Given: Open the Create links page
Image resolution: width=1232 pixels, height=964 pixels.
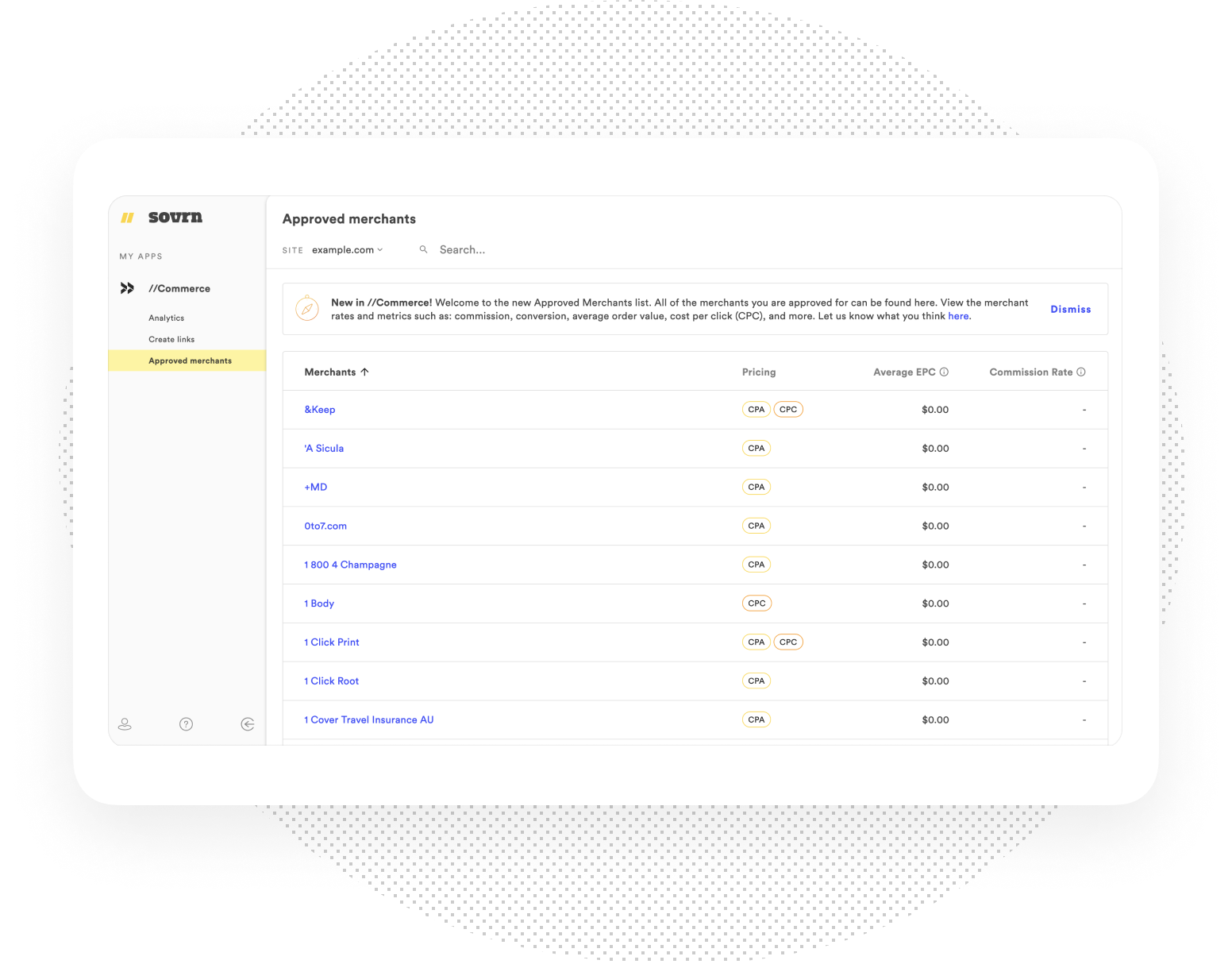Looking at the screenshot, I should click(x=171, y=339).
